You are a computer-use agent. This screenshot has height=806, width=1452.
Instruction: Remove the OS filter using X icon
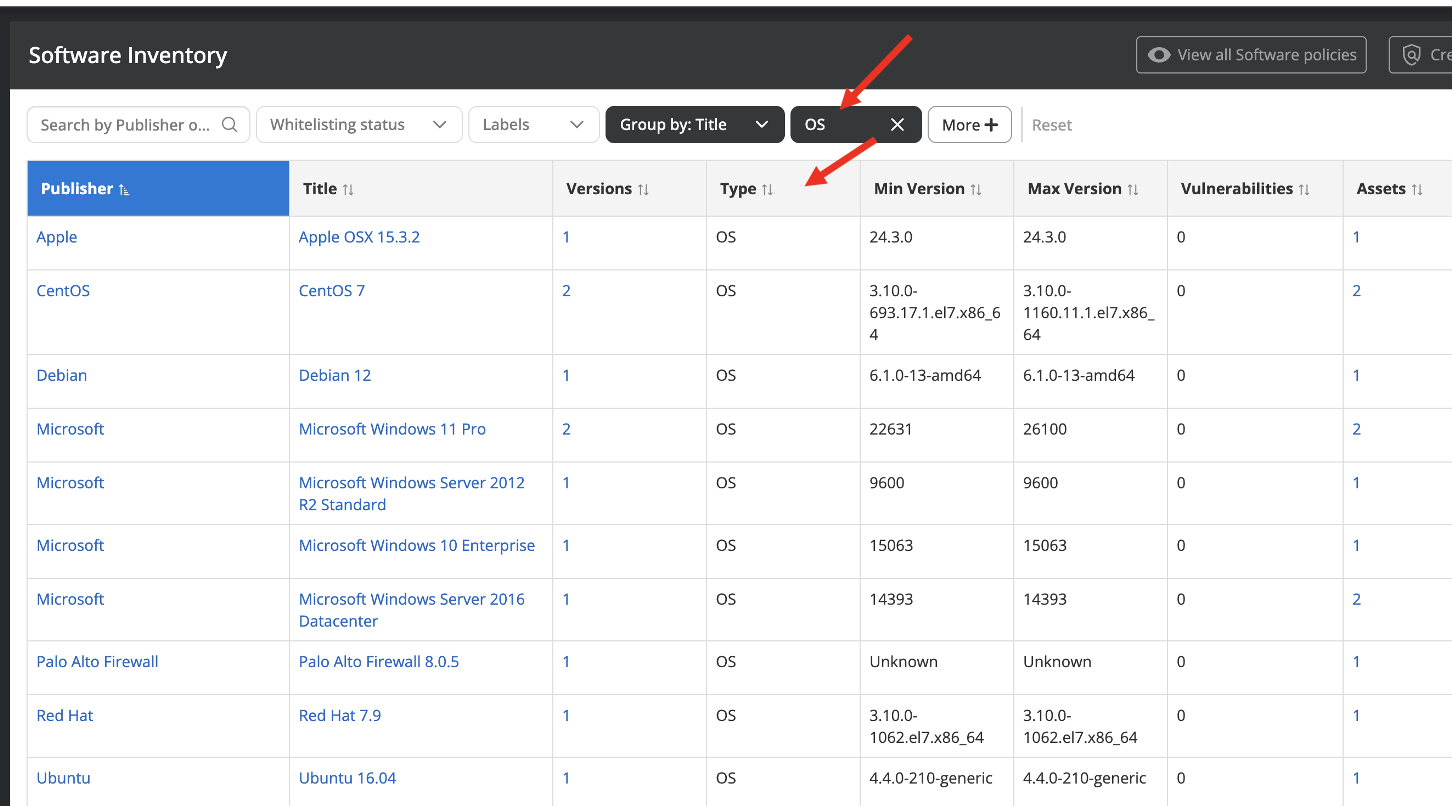click(897, 125)
